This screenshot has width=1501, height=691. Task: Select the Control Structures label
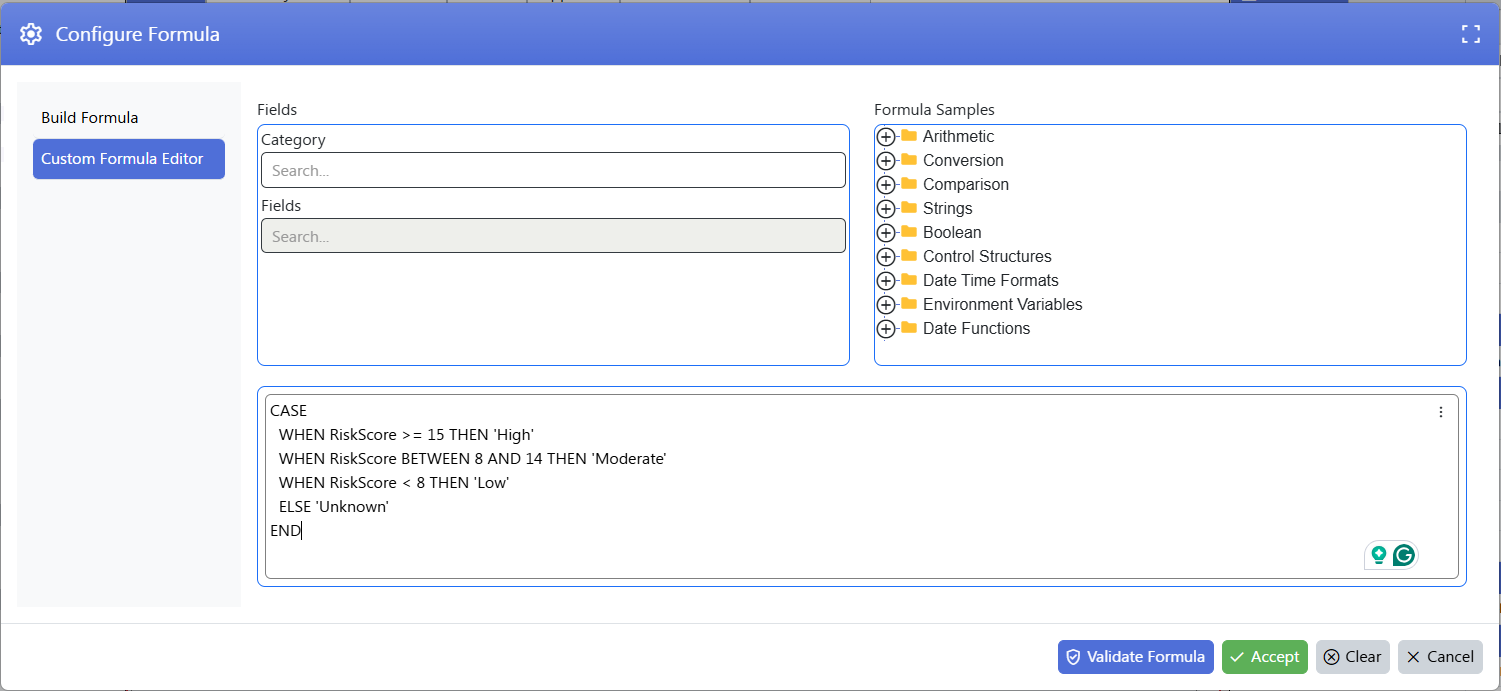(x=987, y=256)
